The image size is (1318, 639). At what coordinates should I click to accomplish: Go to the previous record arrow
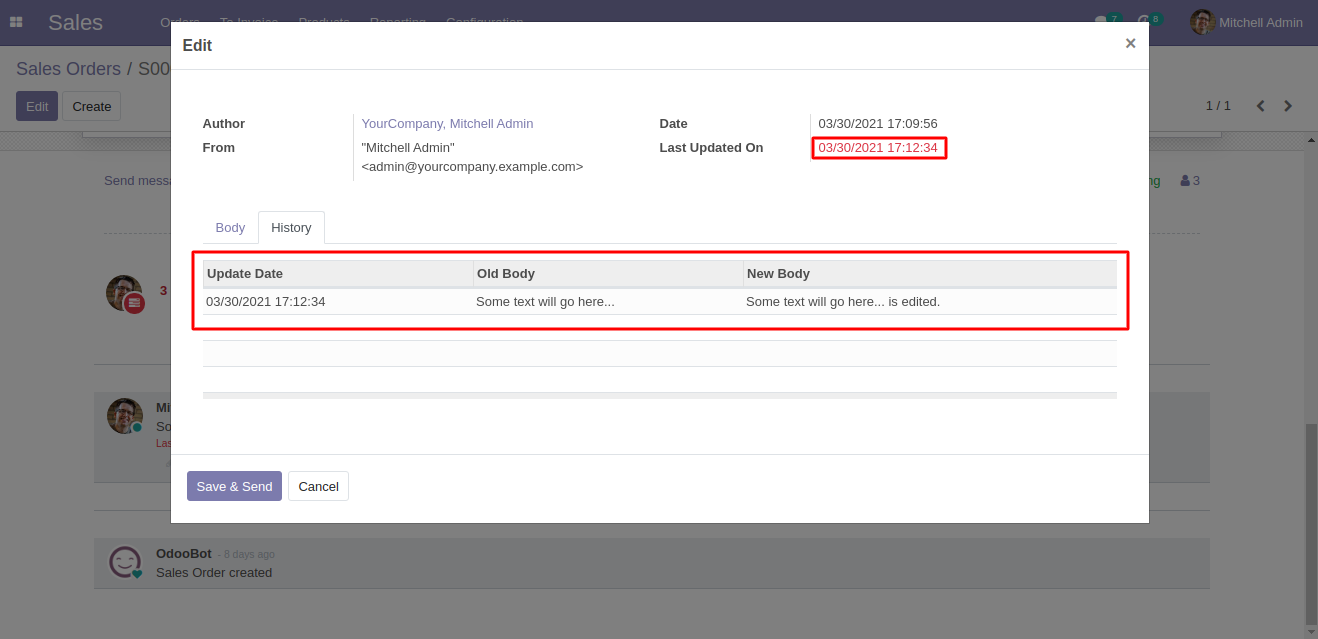(x=1260, y=106)
